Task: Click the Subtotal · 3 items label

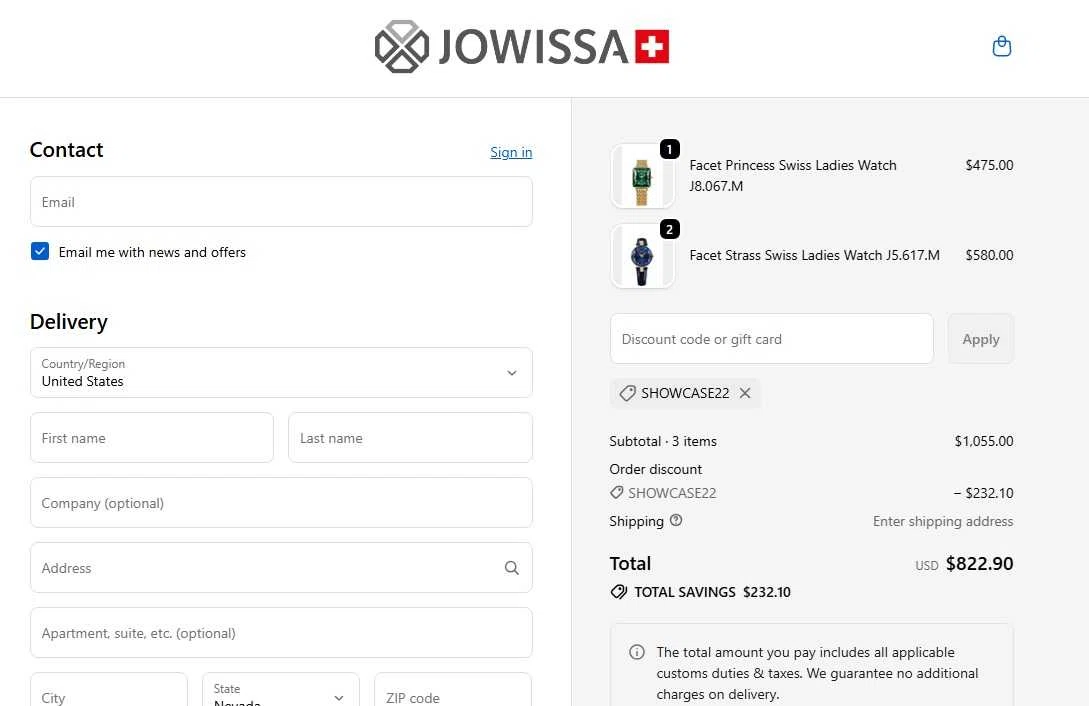Action: [663, 442]
